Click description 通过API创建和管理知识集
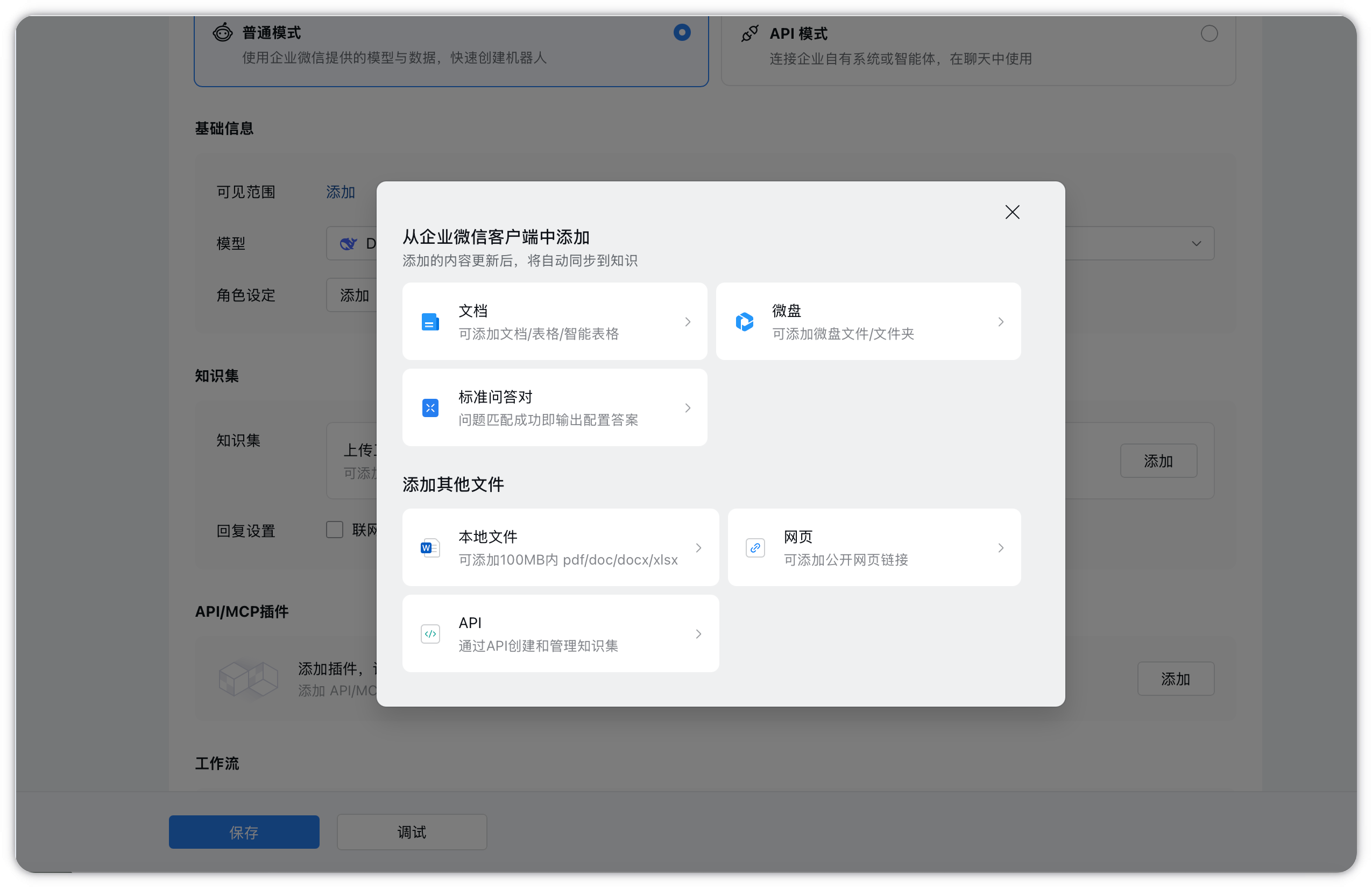The image size is (1372, 888). (538, 646)
